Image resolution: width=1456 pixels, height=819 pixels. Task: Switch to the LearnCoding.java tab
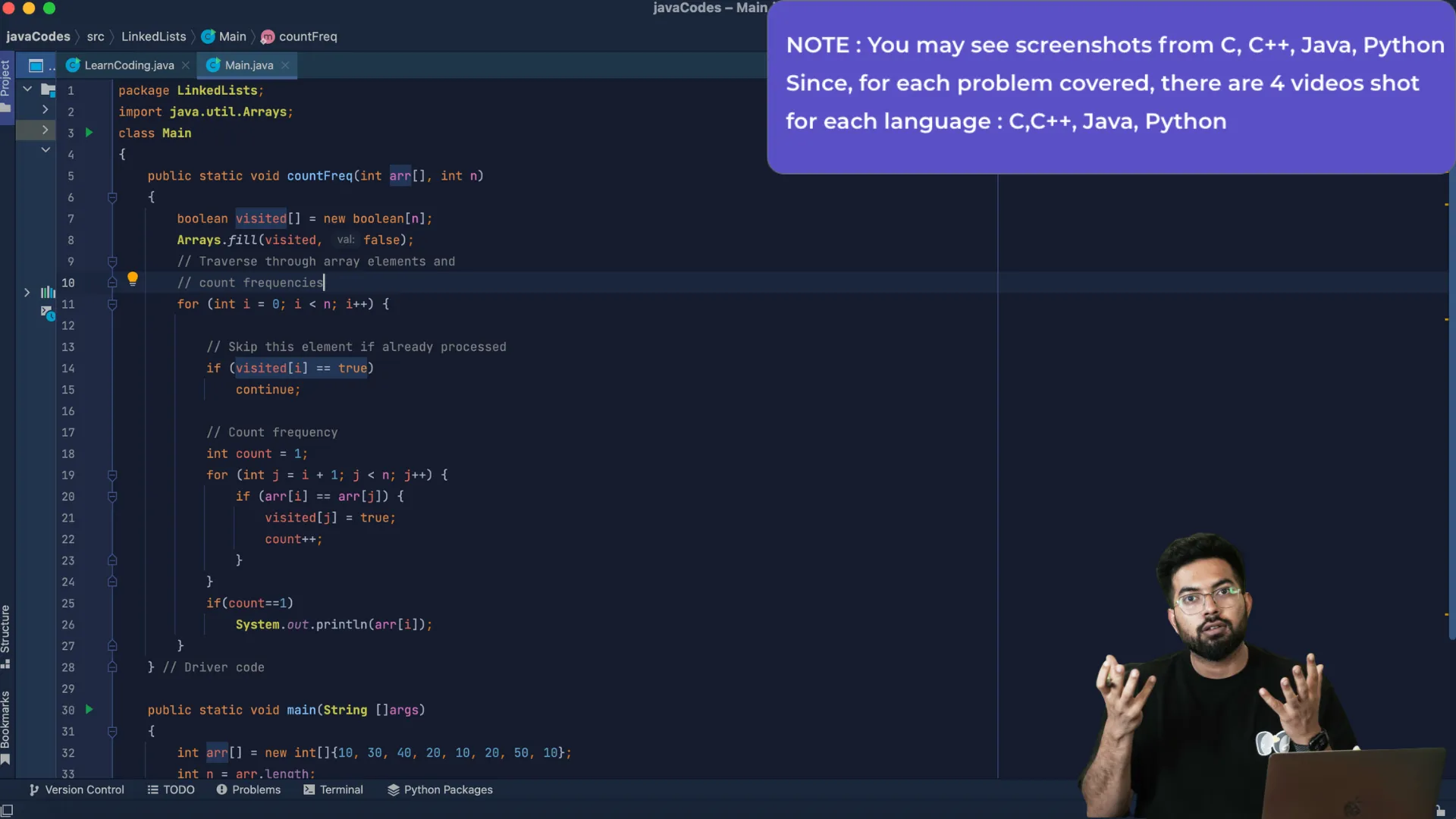pos(128,65)
